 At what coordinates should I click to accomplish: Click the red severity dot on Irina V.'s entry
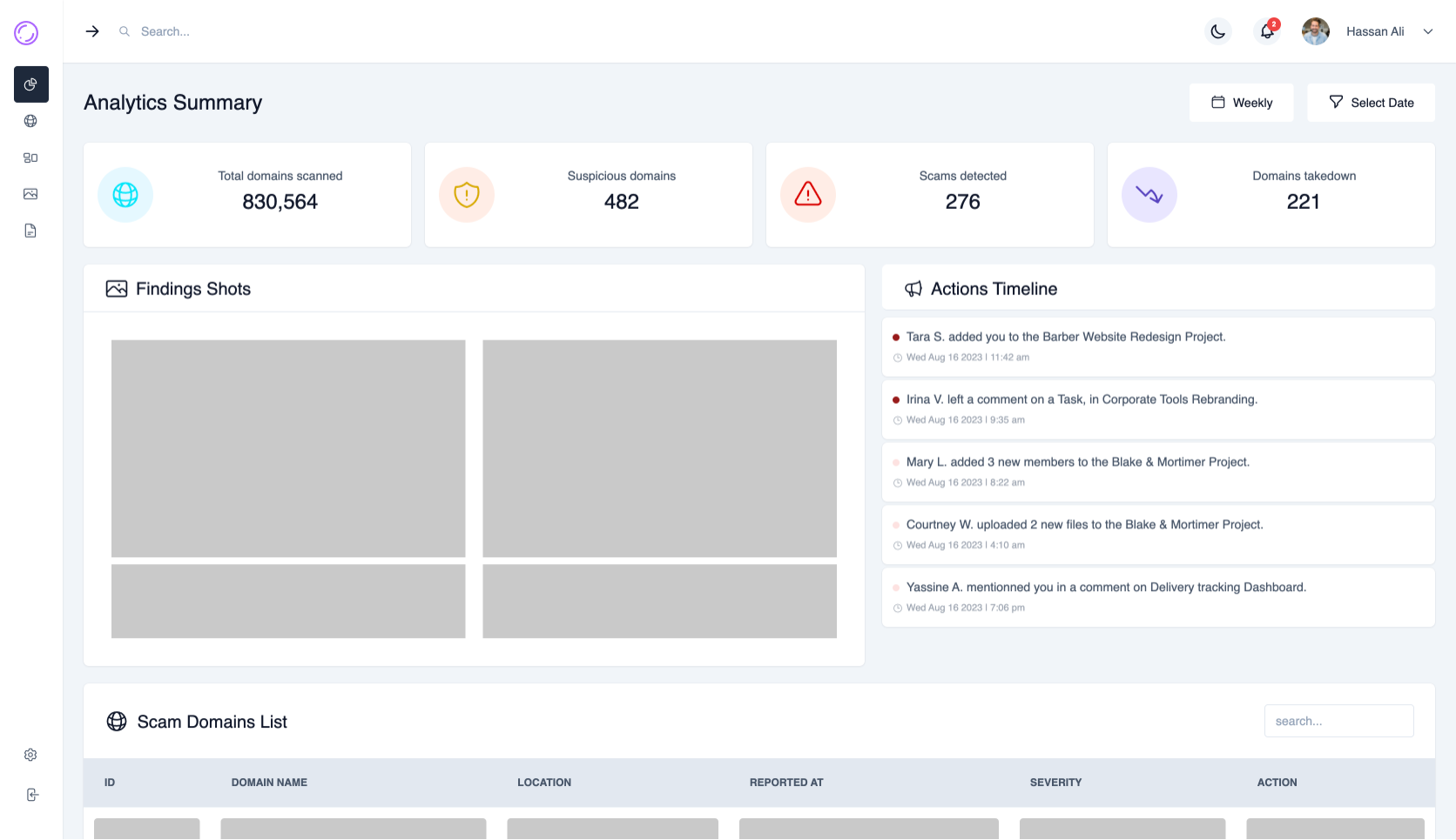(x=896, y=400)
